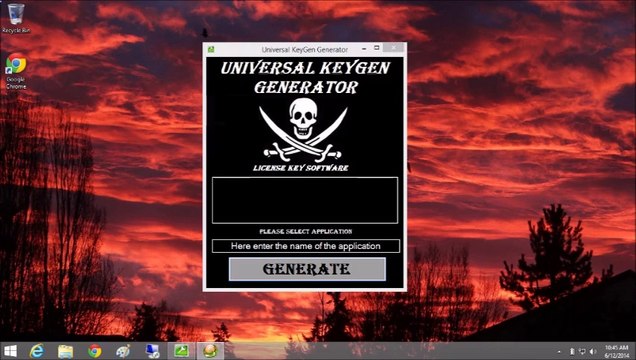This screenshot has height=360, width=636.
Task: Open the taskbar clock and date
Action: [x=617, y=351]
